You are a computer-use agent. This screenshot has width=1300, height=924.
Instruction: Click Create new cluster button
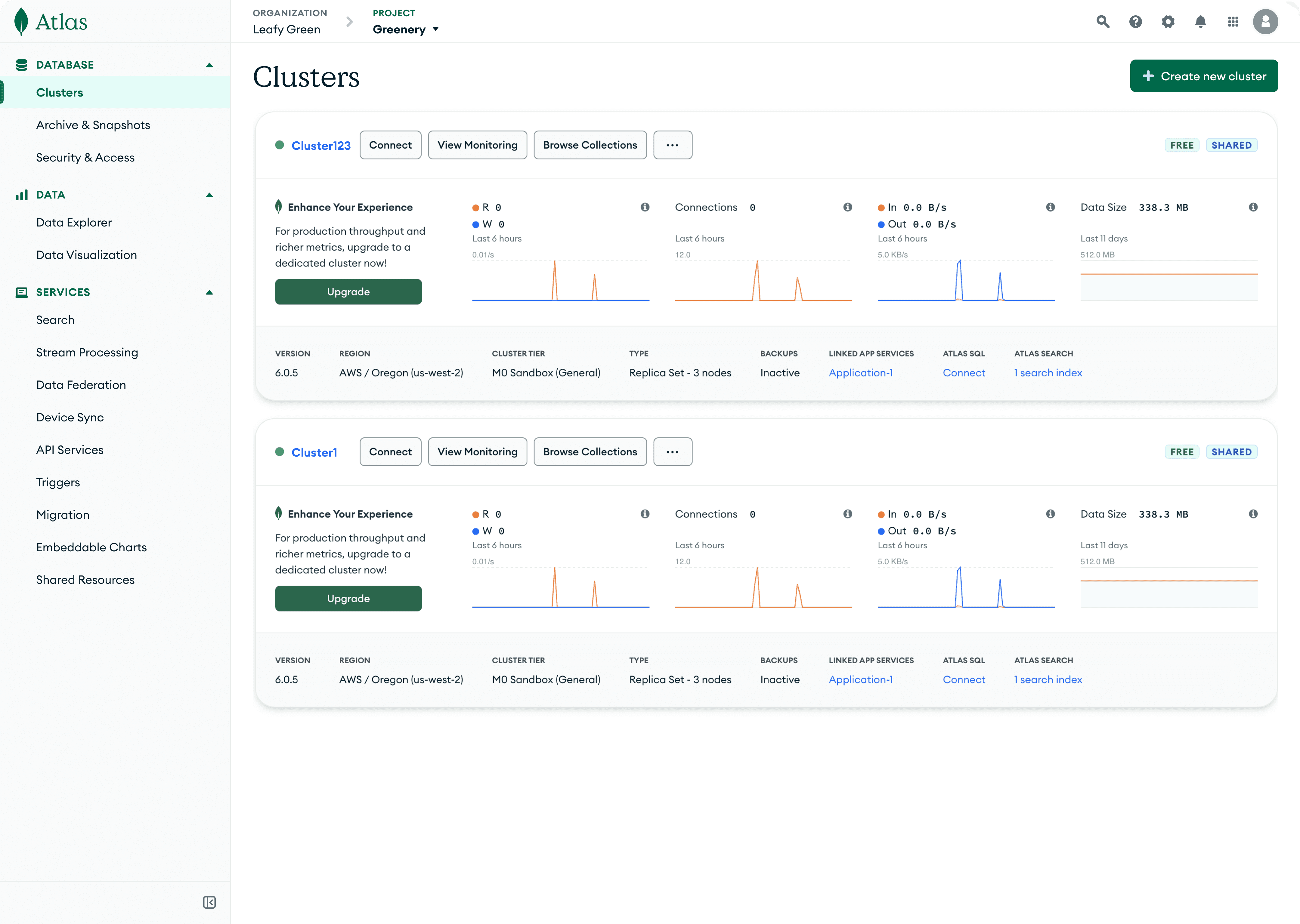pos(1203,76)
